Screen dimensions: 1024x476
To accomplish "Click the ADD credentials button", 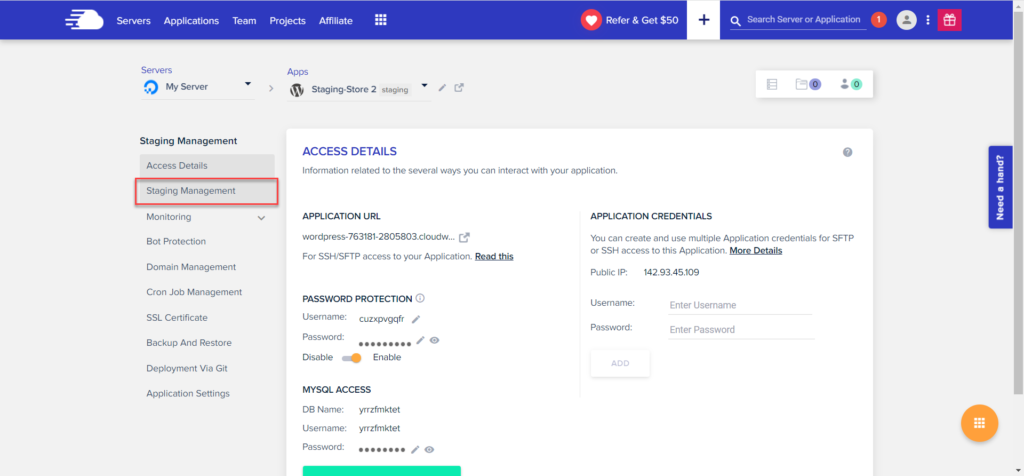I will click(620, 363).
